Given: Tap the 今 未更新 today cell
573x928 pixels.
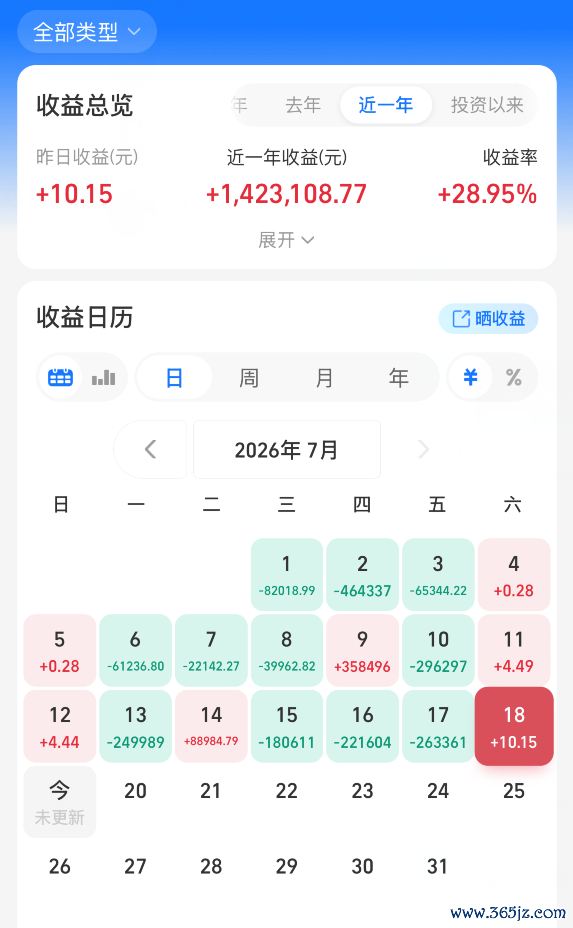Looking at the screenshot, I should tap(60, 802).
